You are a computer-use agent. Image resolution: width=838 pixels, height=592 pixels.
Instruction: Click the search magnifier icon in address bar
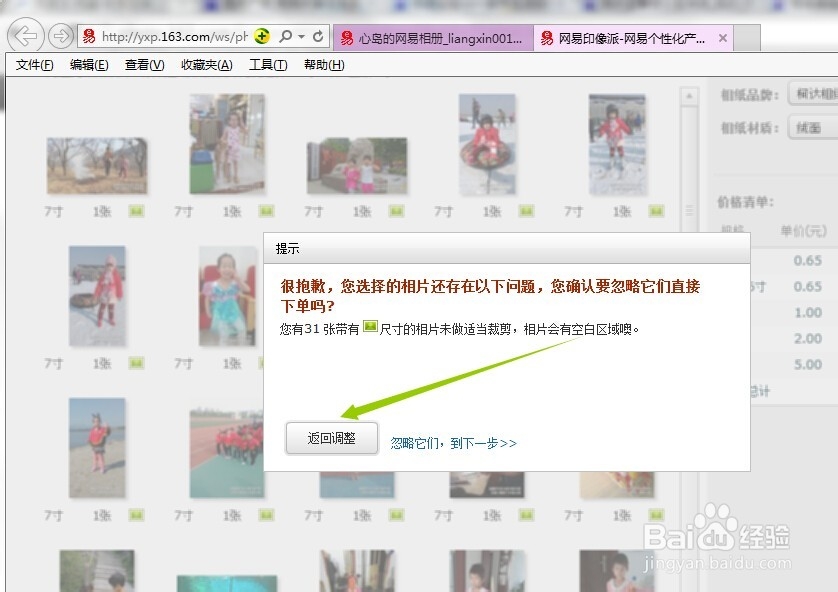(286, 36)
